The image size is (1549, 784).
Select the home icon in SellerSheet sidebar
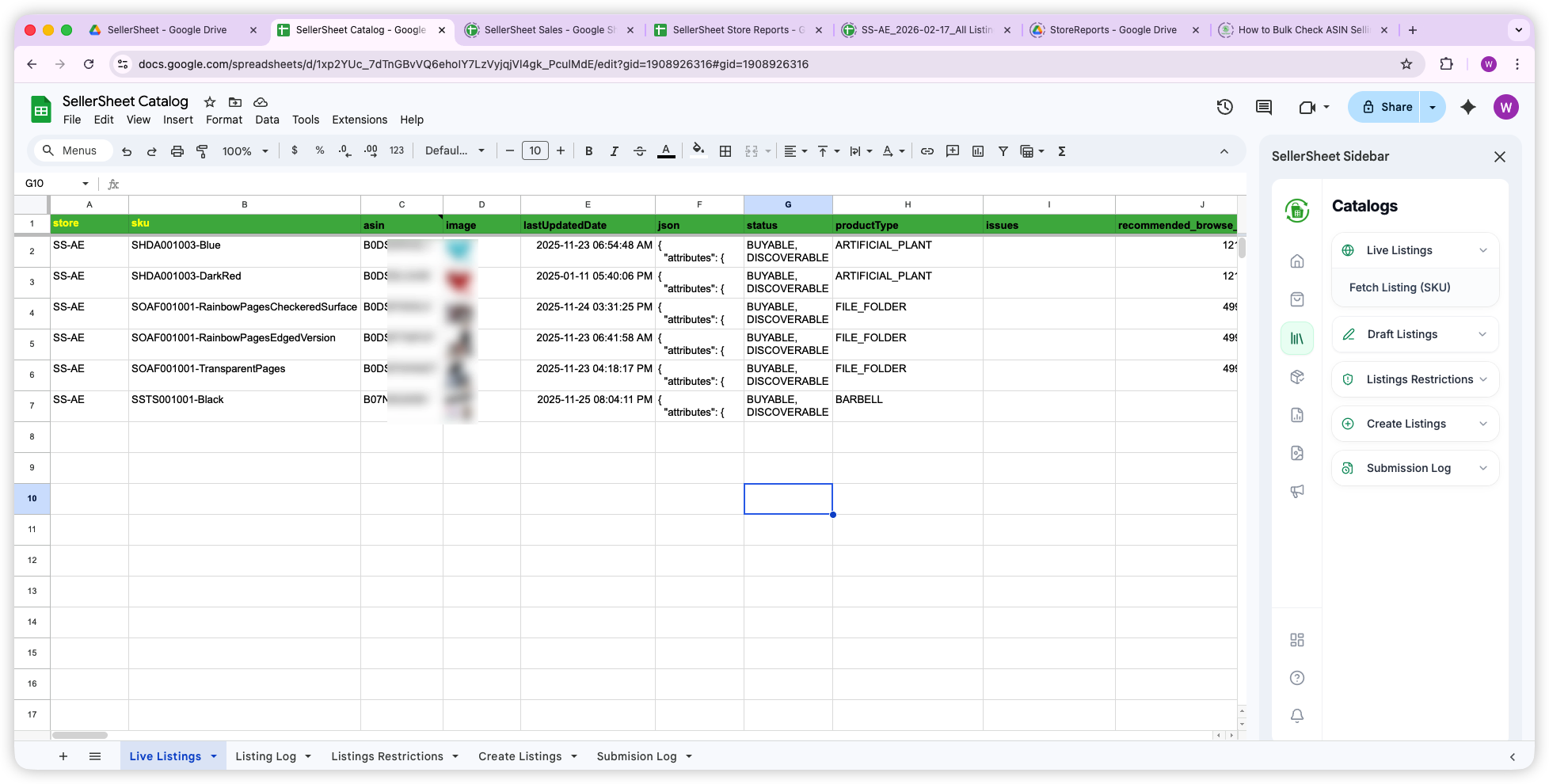(x=1297, y=261)
